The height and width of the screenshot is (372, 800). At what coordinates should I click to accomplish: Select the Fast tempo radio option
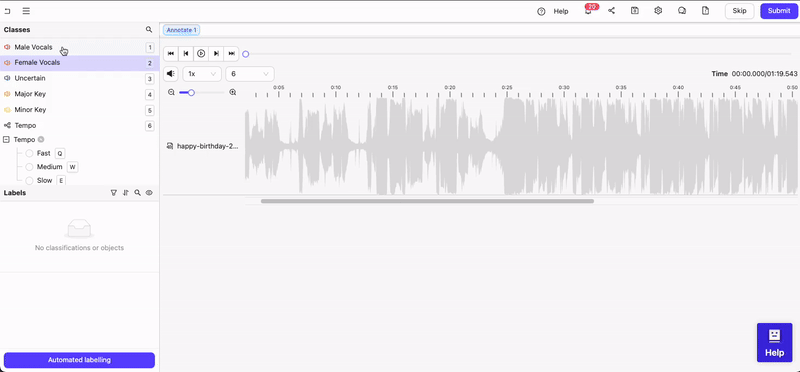click(x=29, y=153)
